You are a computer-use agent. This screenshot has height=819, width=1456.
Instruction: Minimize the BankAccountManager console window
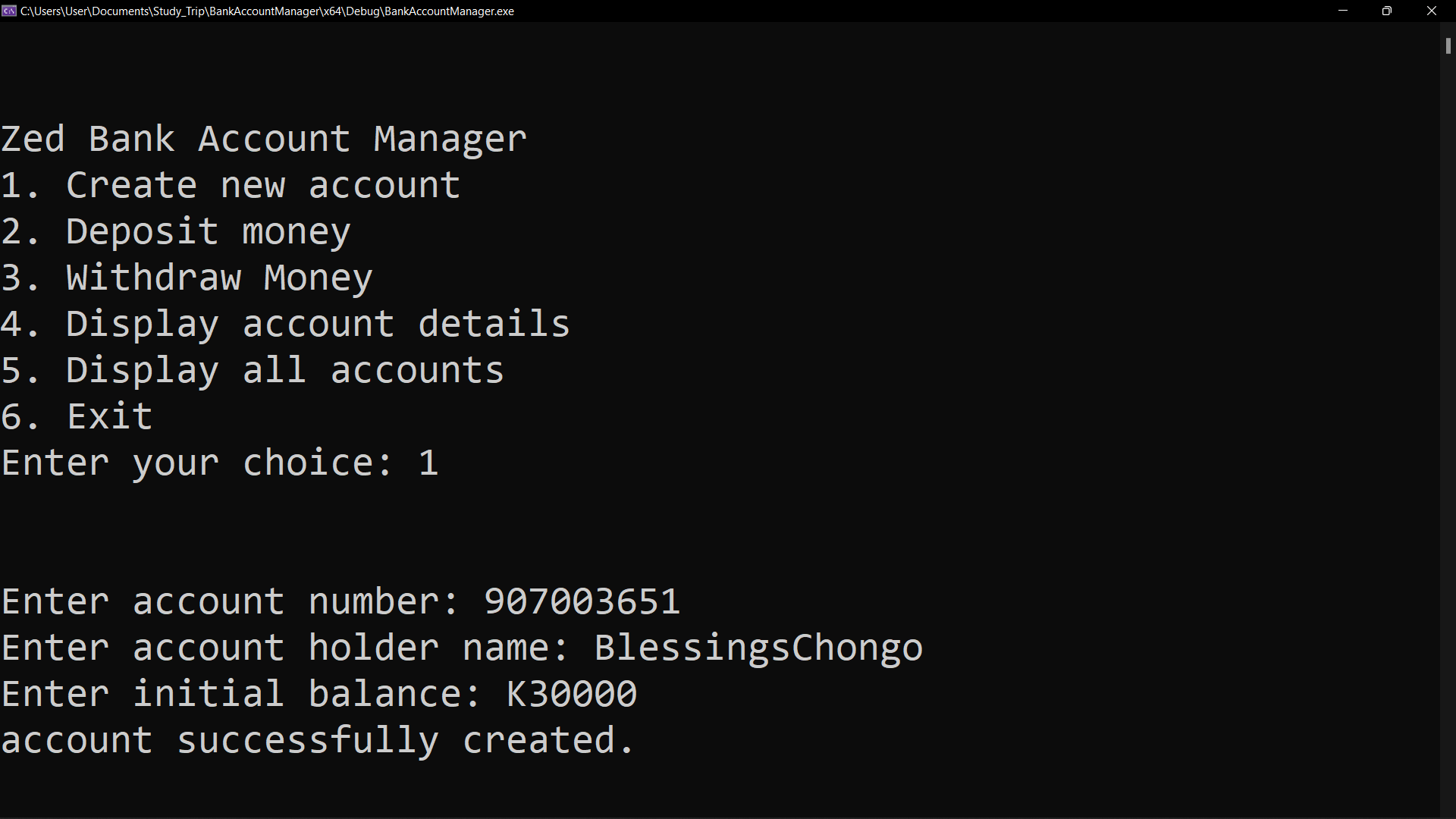click(1343, 11)
